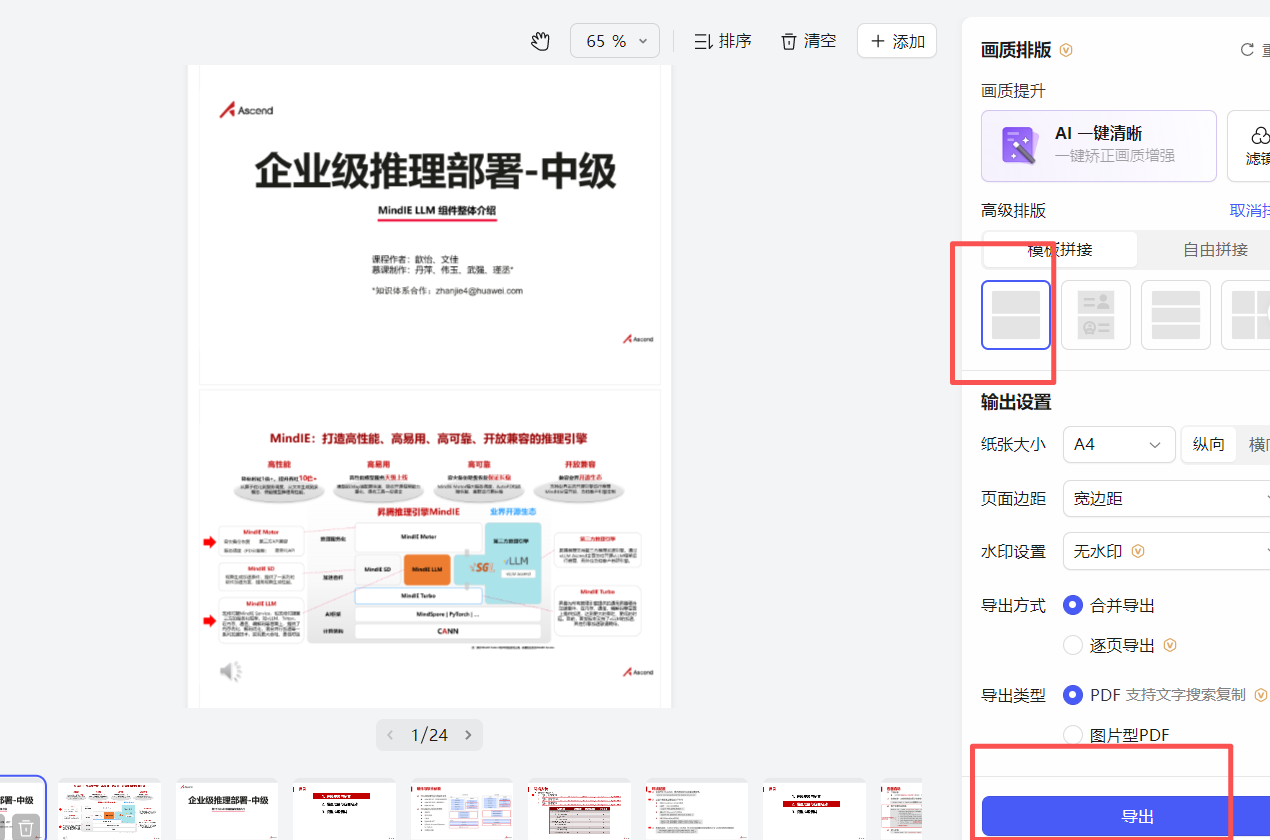Open the eighth page thumbnail

tap(814, 810)
